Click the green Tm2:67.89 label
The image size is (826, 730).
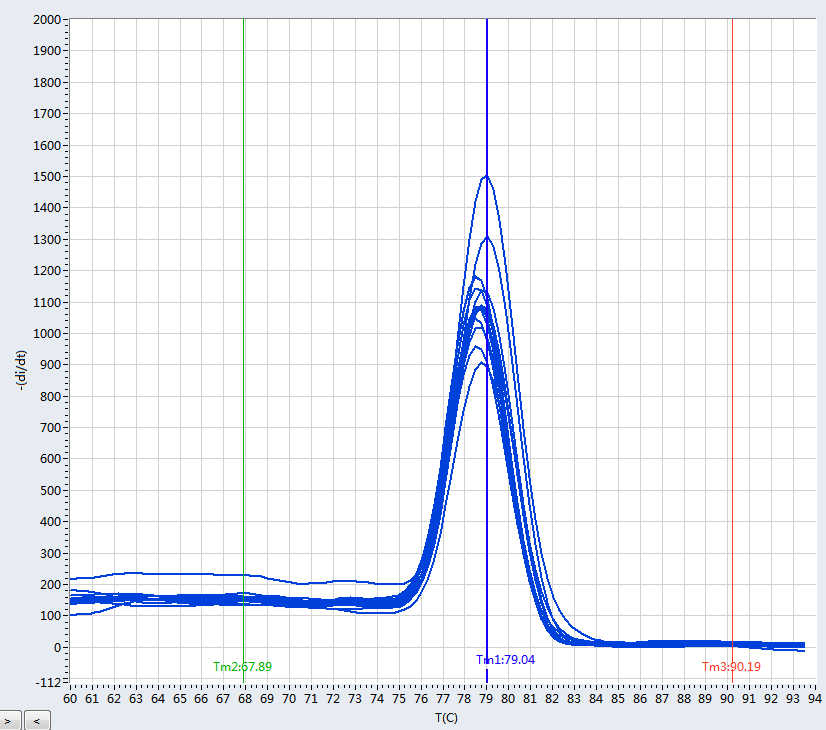point(243,666)
